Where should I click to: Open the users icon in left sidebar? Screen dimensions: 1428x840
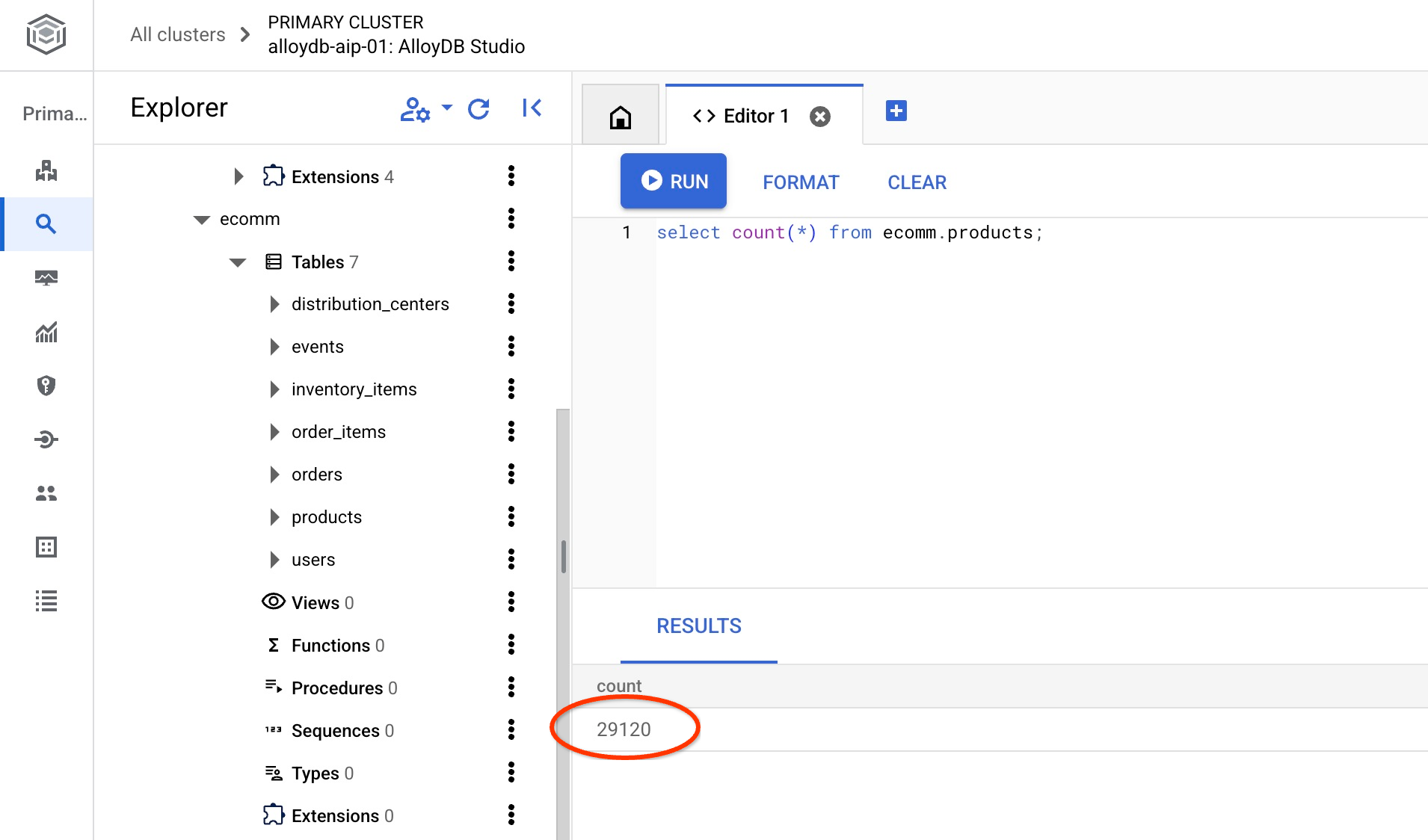pos(46,493)
